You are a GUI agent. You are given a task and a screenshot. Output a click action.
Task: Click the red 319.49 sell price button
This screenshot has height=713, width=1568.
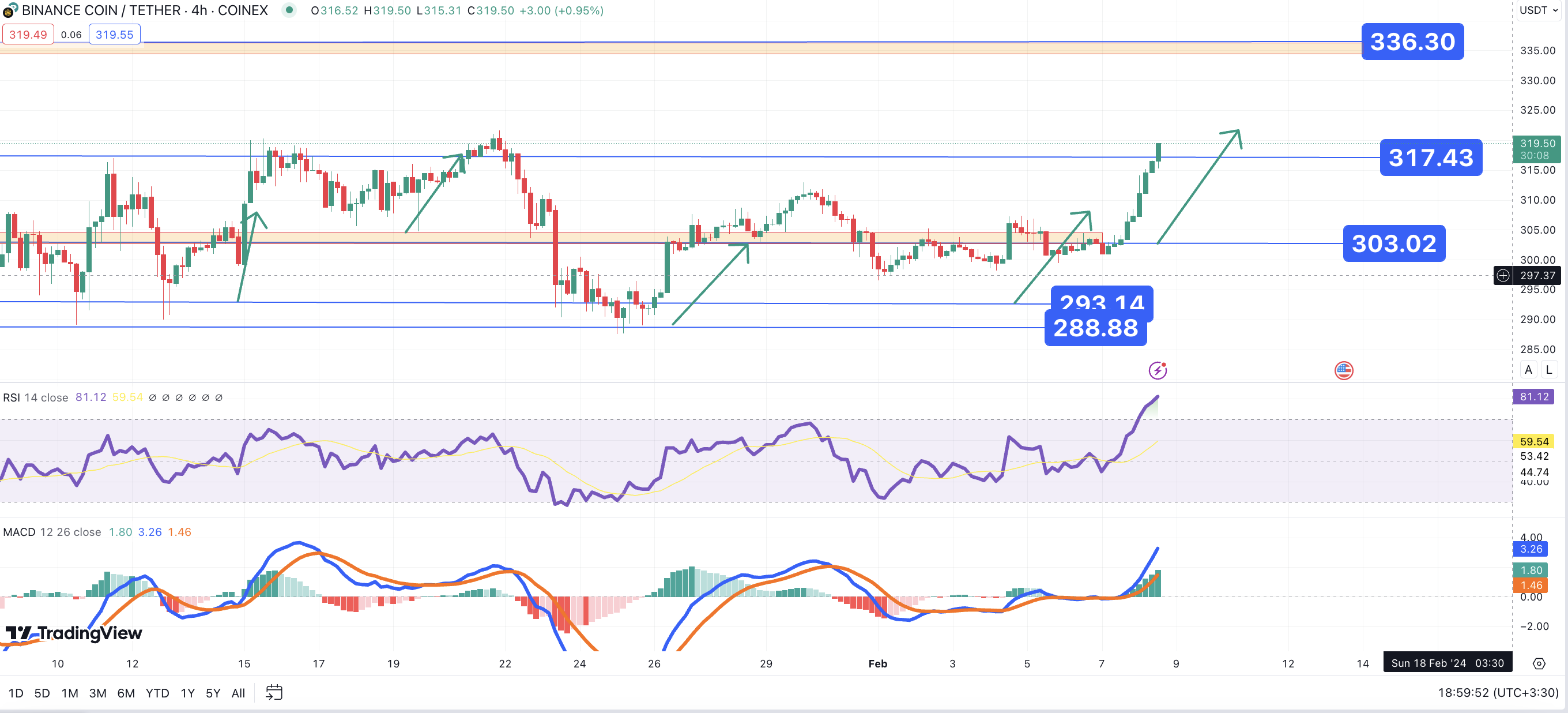coord(28,34)
